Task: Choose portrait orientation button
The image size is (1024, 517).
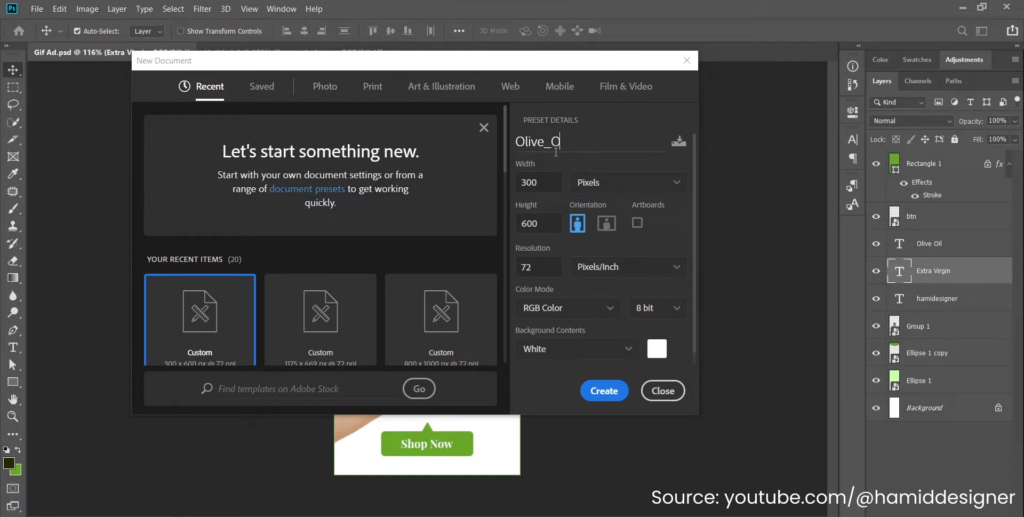Action: (577, 223)
